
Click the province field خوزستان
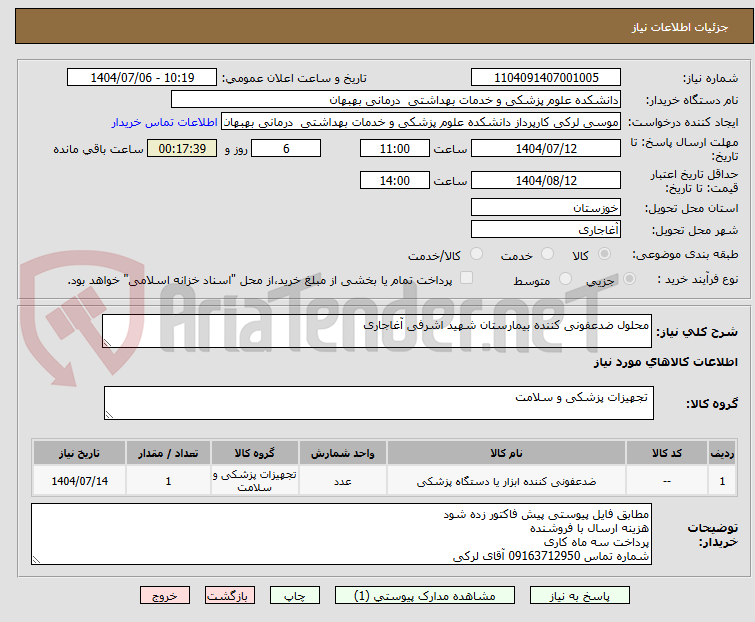[x=546, y=207]
